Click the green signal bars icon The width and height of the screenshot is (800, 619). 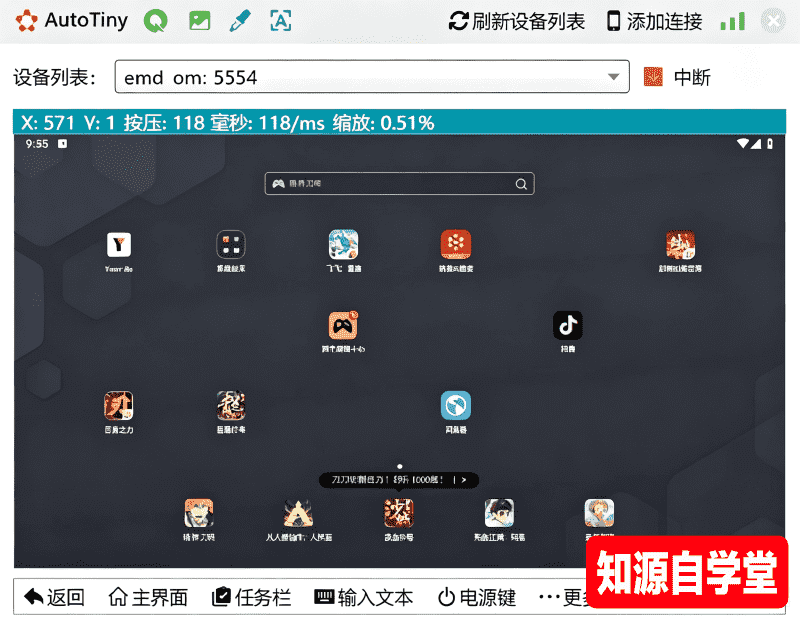pyautogui.click(x=733, y=21)
